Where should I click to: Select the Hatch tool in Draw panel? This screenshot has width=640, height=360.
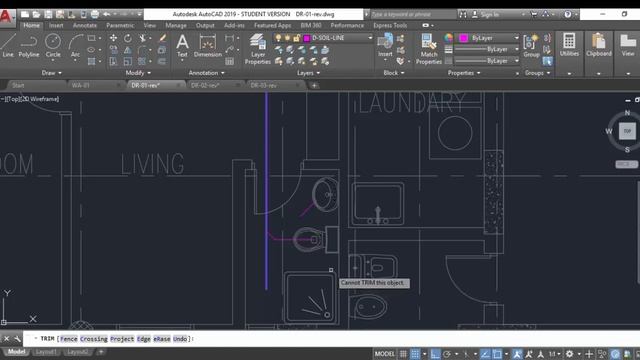point(91,62)
